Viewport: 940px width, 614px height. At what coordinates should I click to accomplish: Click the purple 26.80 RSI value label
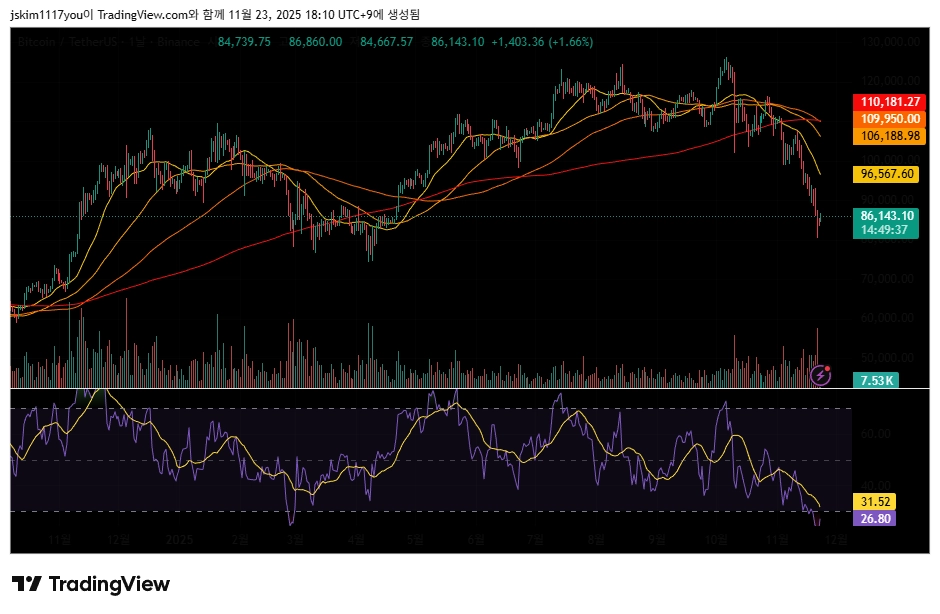pos(875,519)
